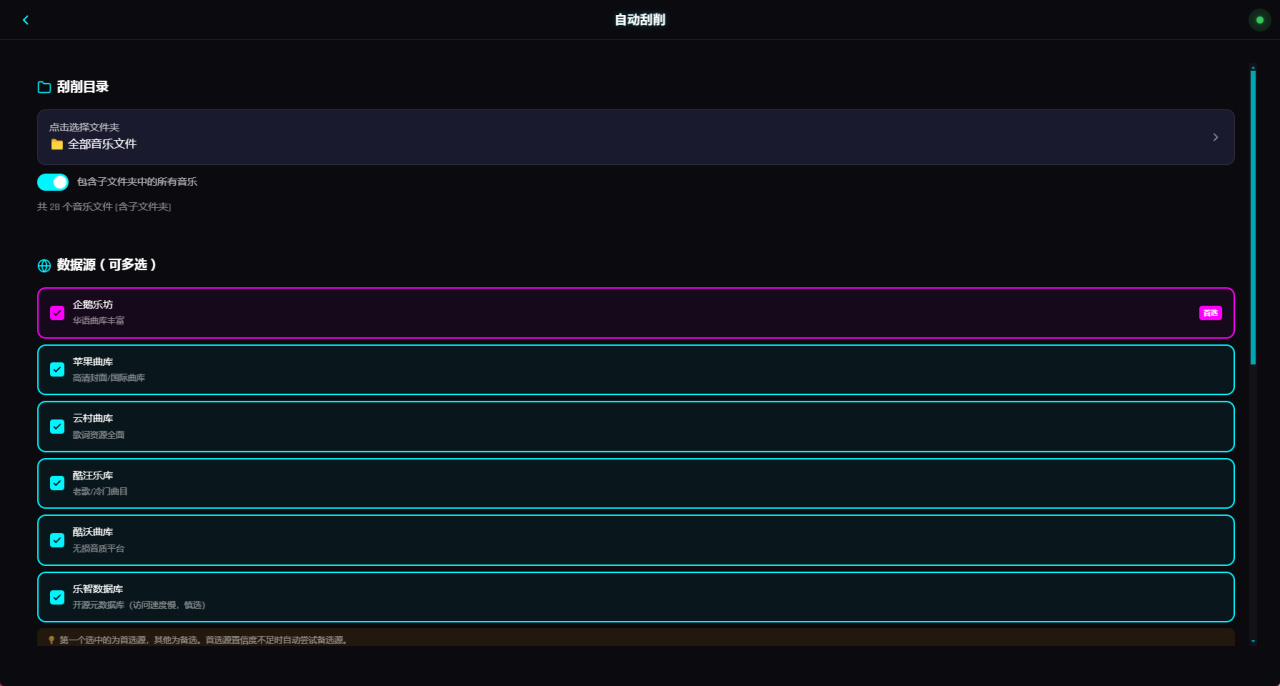
Task: Click the 企鹅乐坊 source name
Action: (x=93, y=304)
